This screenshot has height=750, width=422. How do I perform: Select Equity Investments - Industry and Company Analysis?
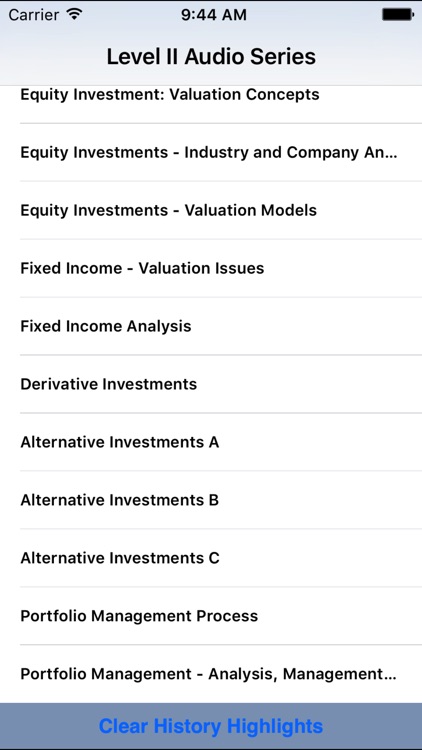[x=211, y=152]
